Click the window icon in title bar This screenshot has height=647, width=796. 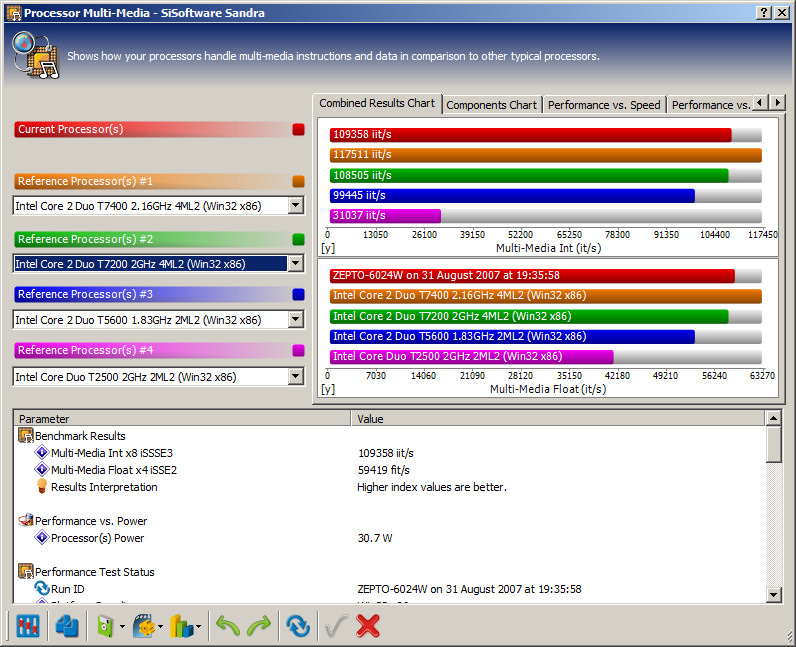(x=14, y=13)
